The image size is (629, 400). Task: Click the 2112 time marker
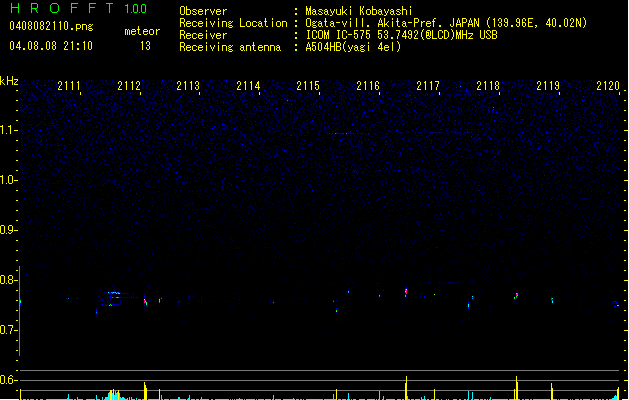tap(129, 85)
